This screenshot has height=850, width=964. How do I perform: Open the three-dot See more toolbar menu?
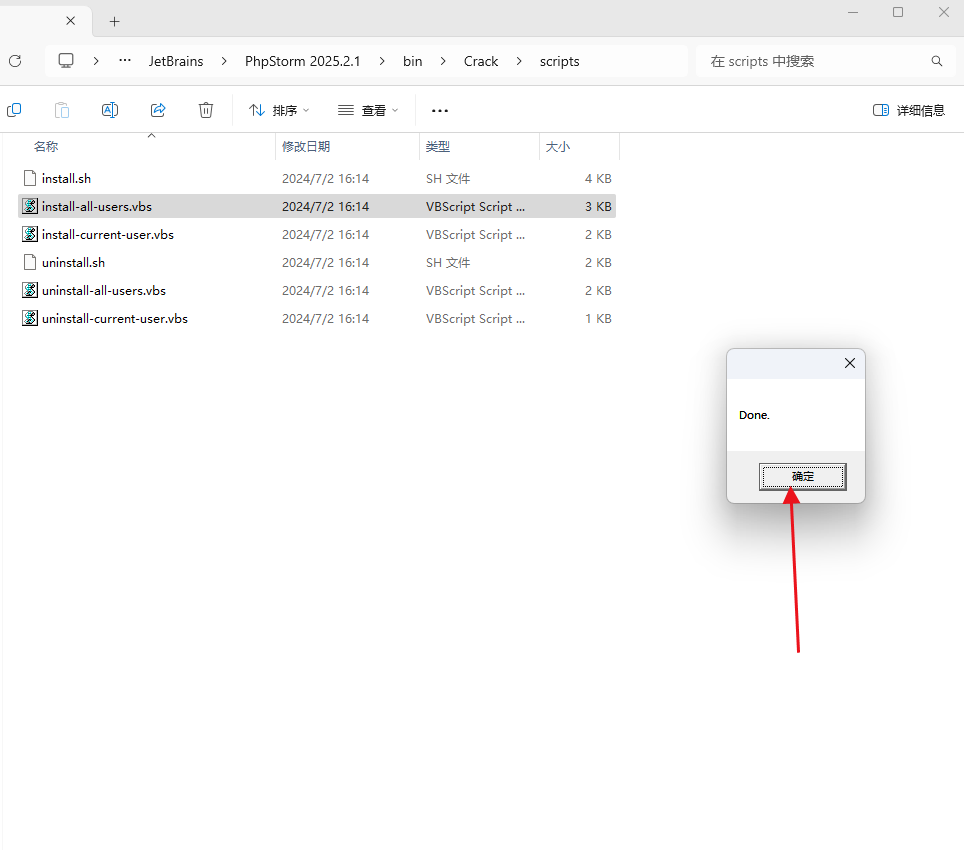coord(440,111)
